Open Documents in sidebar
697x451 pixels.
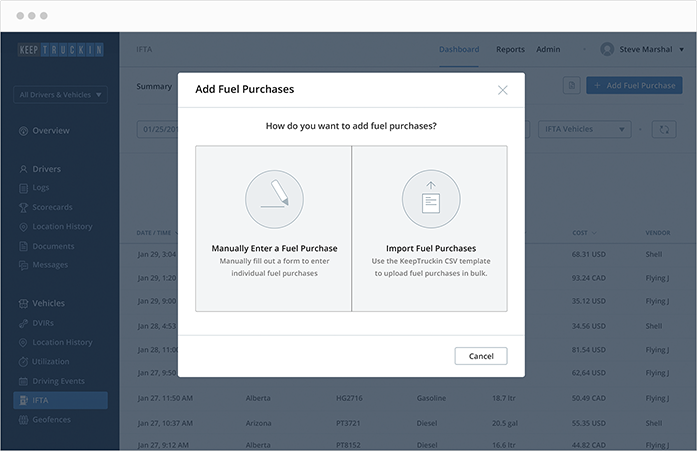click(x=47, y=246)
